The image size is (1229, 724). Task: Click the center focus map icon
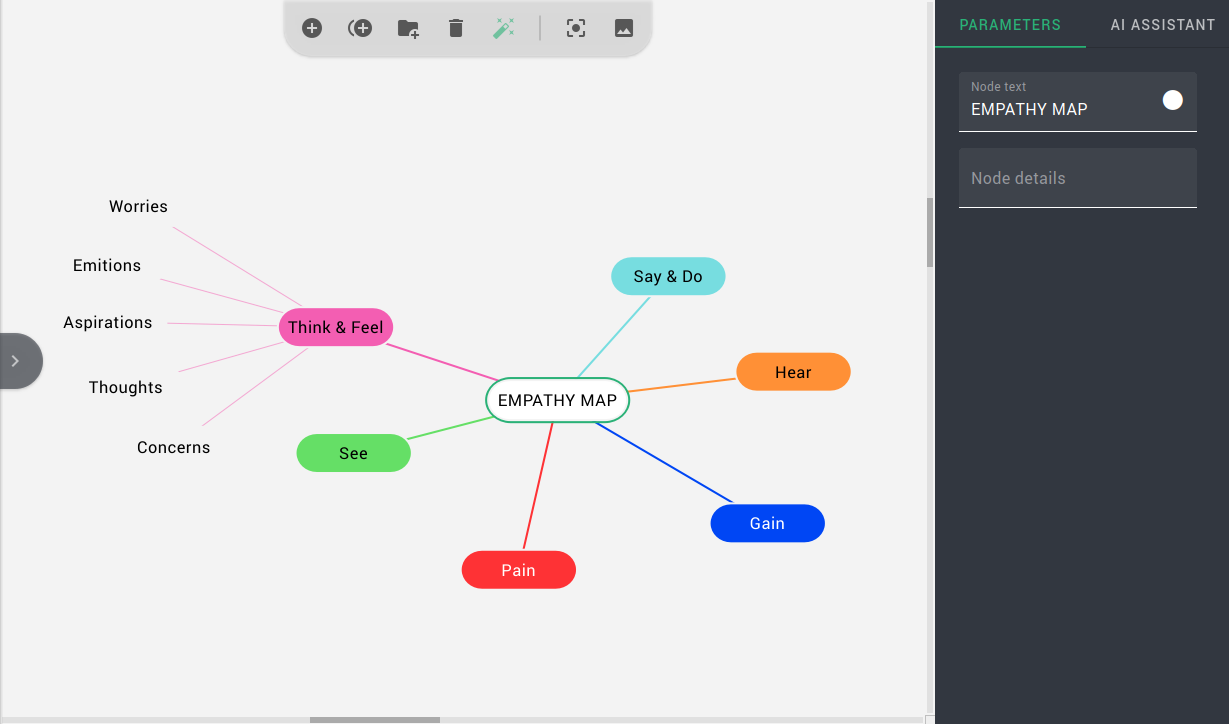tap(576, 28)
